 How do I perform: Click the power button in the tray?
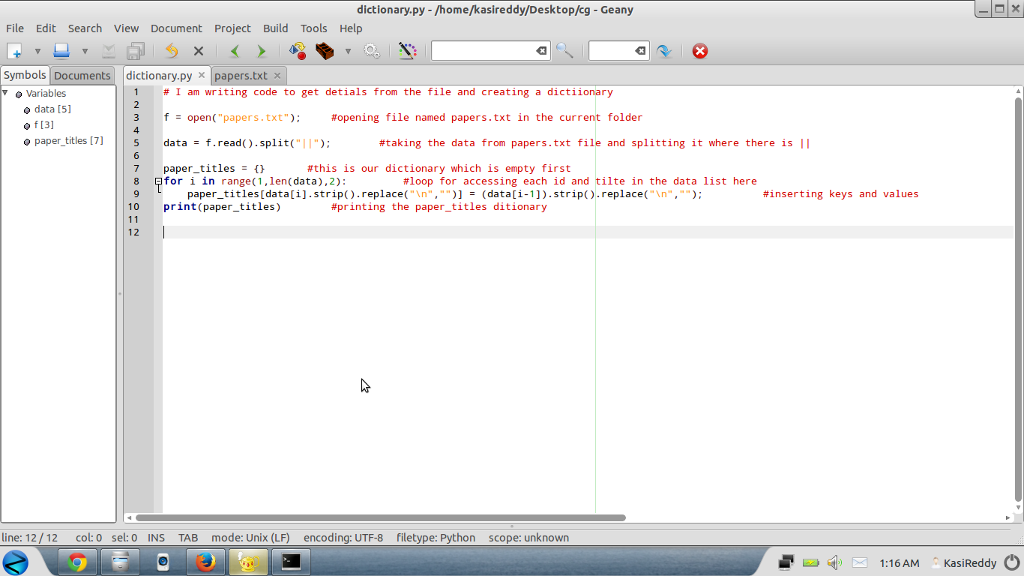[x=1012, y=562]
